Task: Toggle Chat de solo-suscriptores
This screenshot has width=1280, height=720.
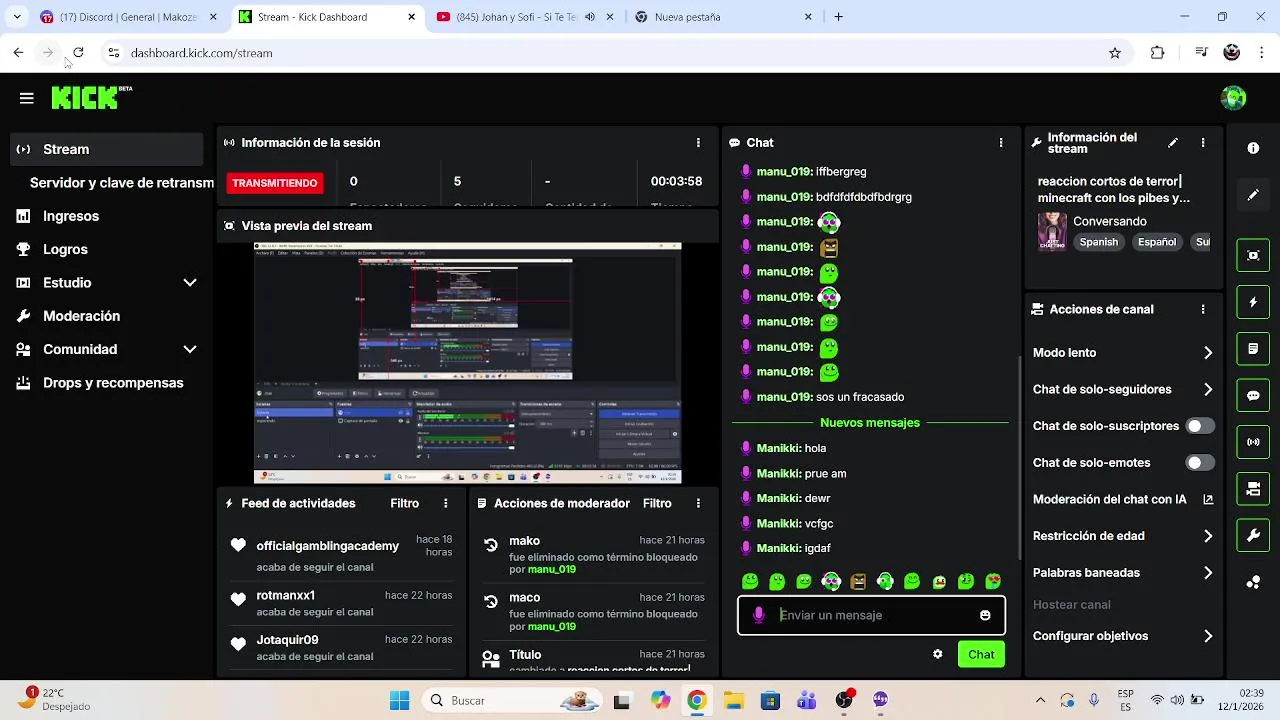Action: tap(1199, 426)
